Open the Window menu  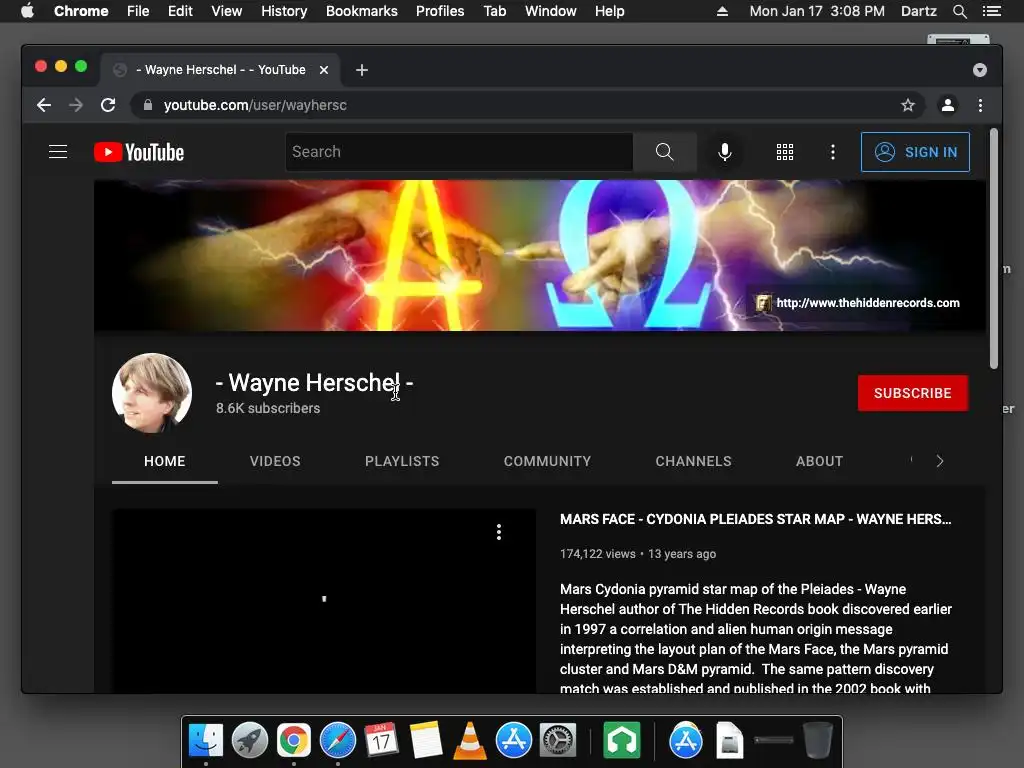click(x=551, y=11)
